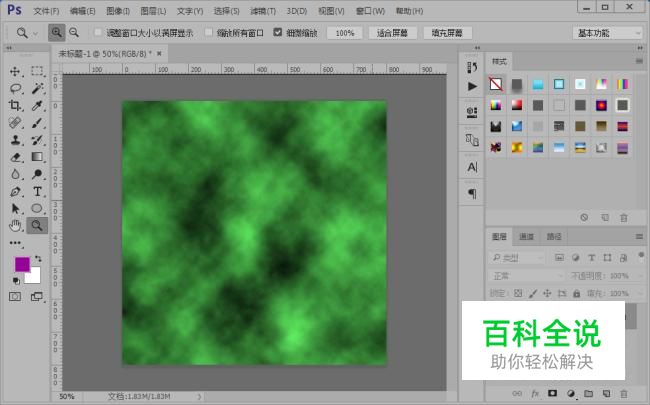The image size is (650, 405).
Task: Toggle lock image pixels brush icon
Action: tap(533, 293)
